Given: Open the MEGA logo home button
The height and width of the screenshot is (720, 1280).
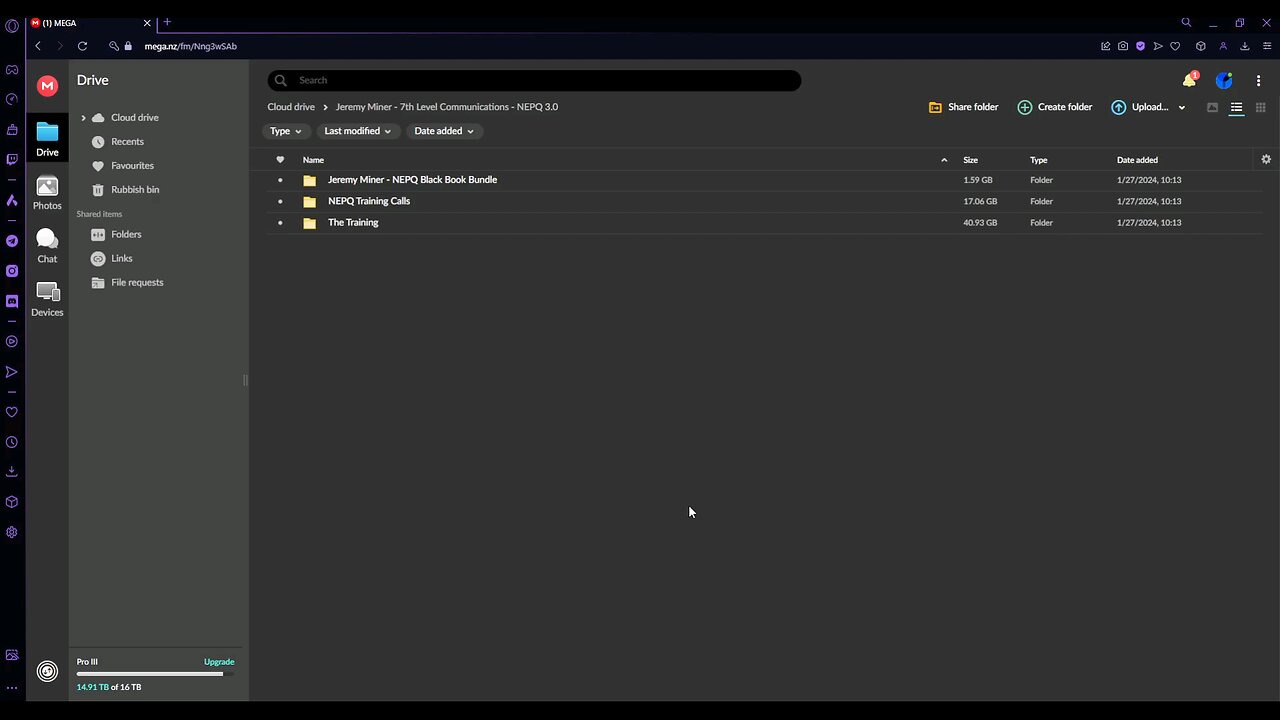Looking at the screenshot, I should (x=47, y=86).
